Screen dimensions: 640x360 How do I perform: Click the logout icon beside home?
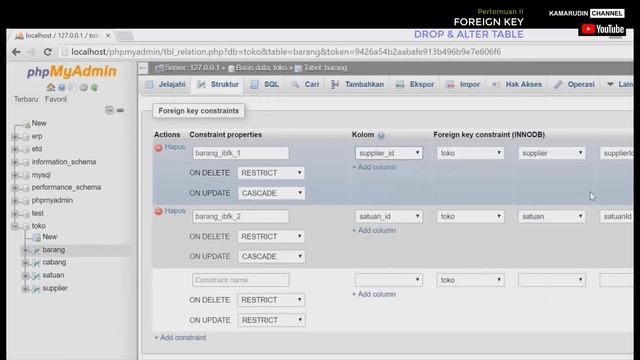pyautogui.click(x=62, y=87)
